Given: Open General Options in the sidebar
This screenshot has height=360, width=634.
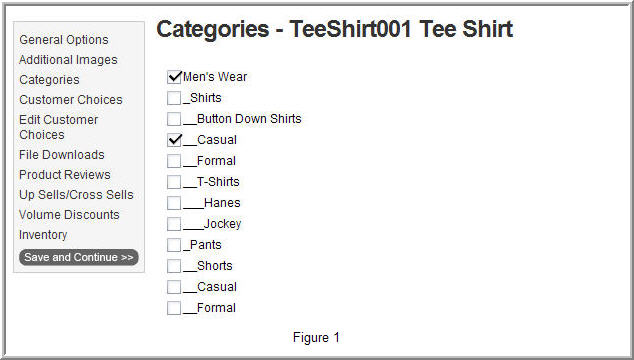Looking at the screenshot, I should tap(64, 40).
